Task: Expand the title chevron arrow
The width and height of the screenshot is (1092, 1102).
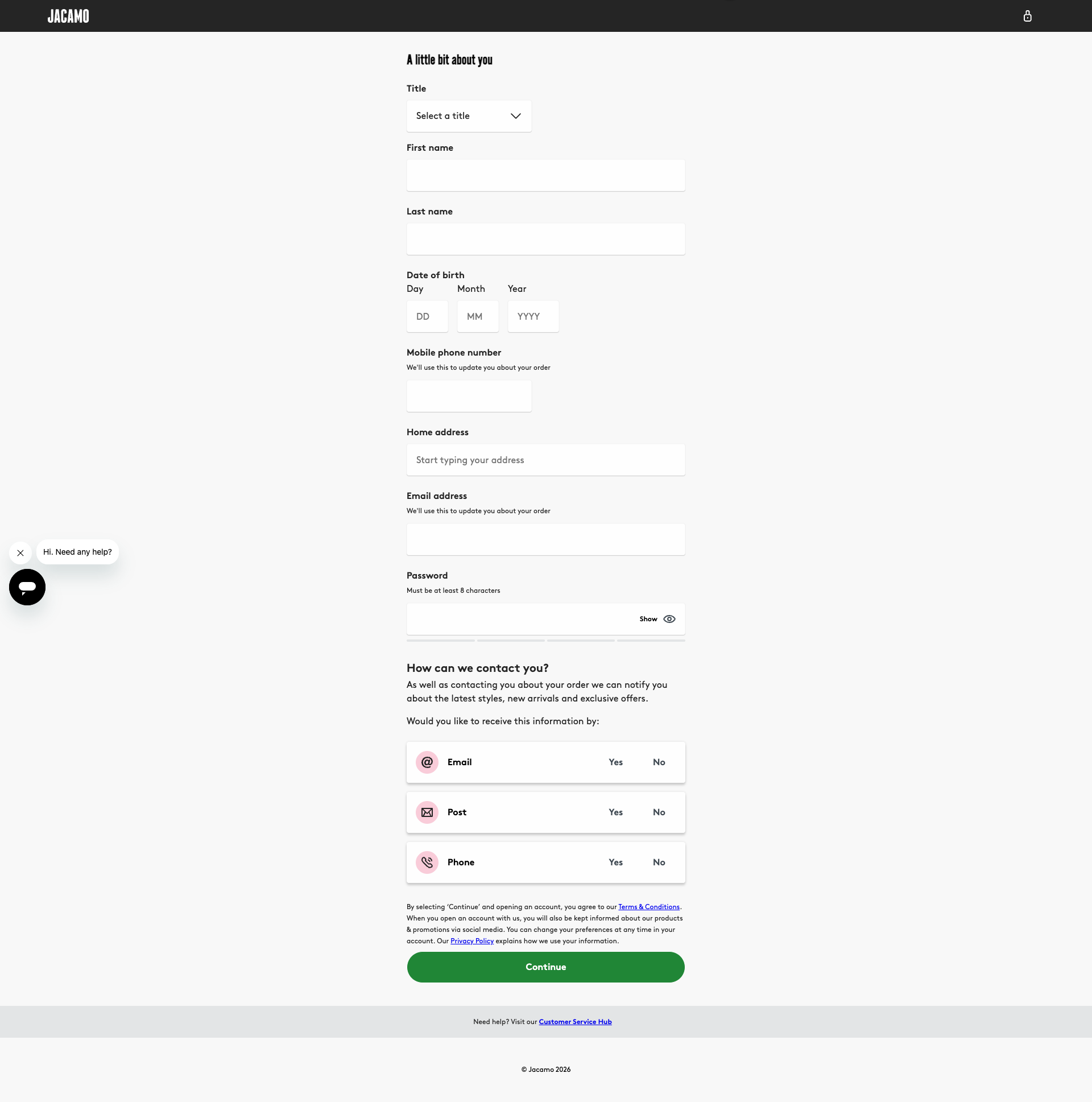Action: pos(515,116)
